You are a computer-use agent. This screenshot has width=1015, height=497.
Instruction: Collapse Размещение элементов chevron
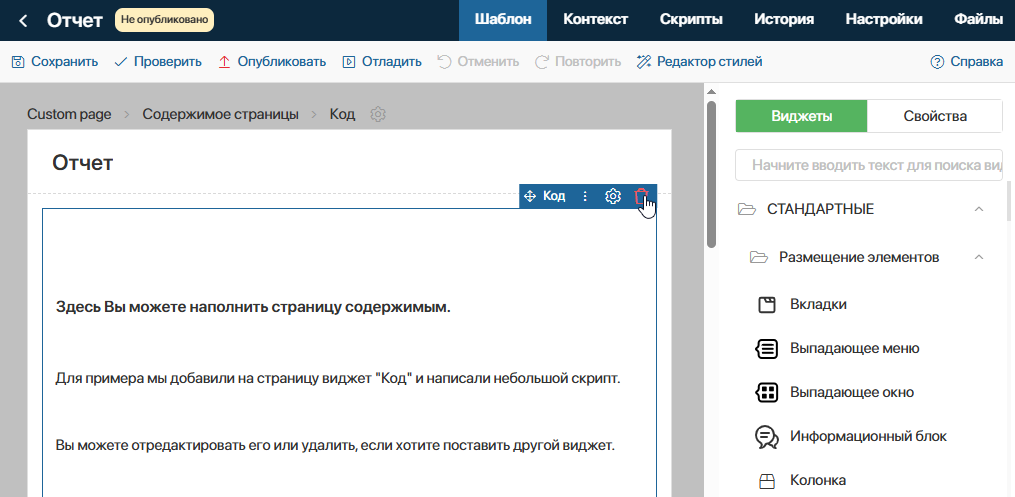click(979, 258)
